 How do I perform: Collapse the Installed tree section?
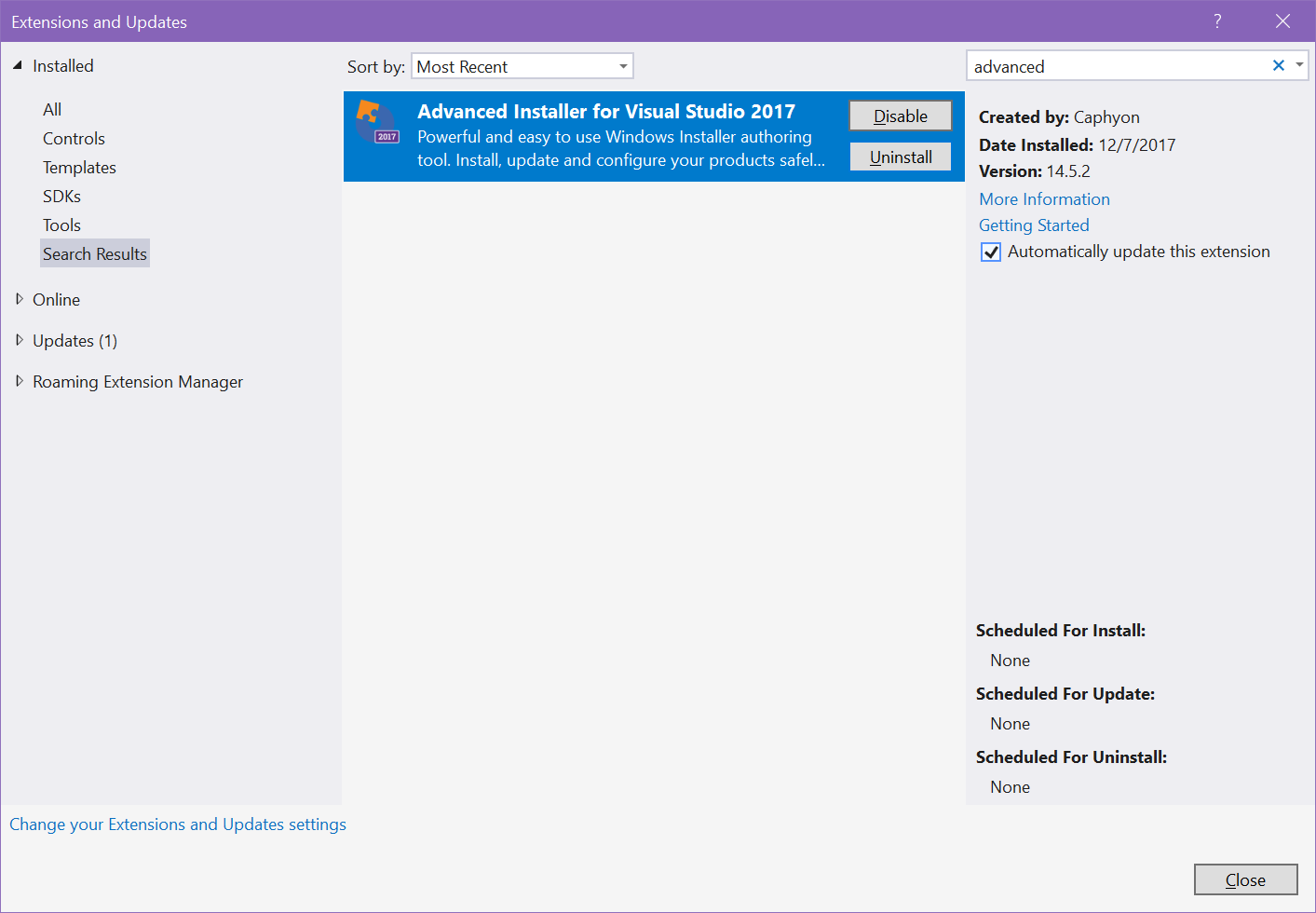point(18,65)
